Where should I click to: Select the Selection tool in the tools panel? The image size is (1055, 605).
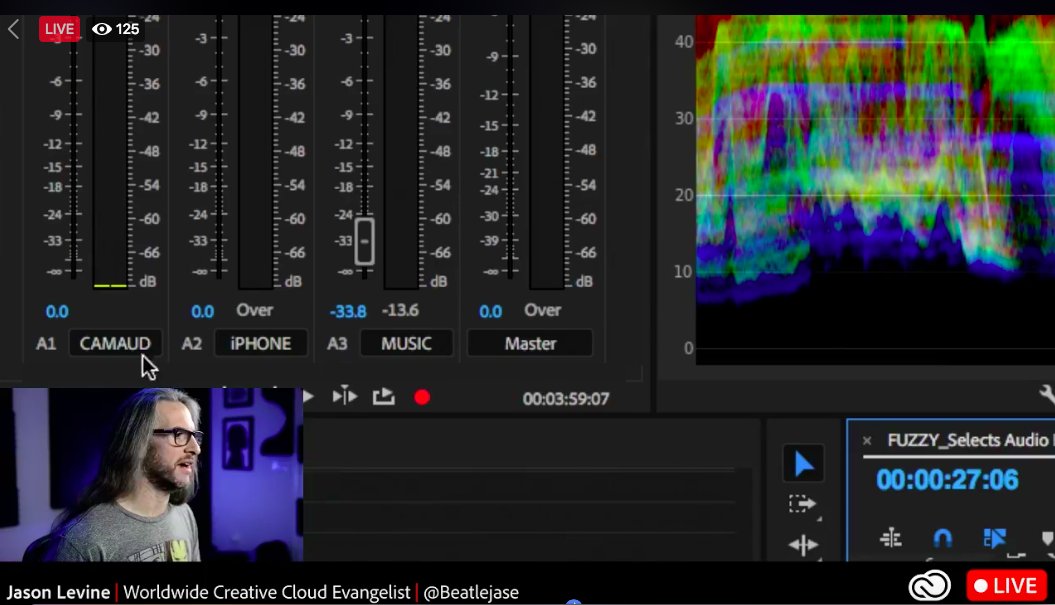[x=803, y=462]
